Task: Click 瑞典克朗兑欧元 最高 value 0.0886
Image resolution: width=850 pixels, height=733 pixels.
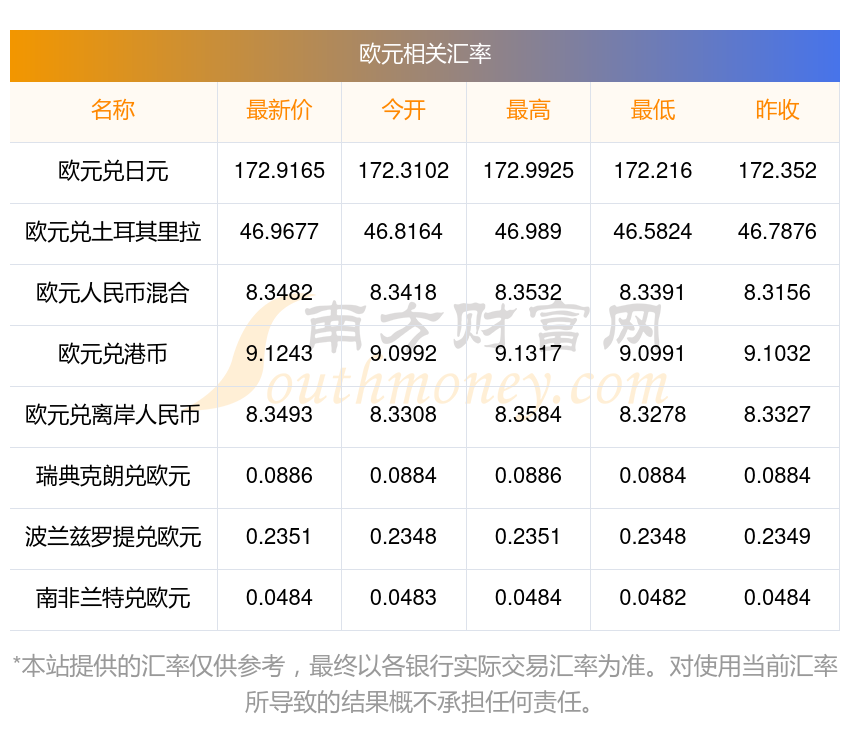Action: point(528,476)
